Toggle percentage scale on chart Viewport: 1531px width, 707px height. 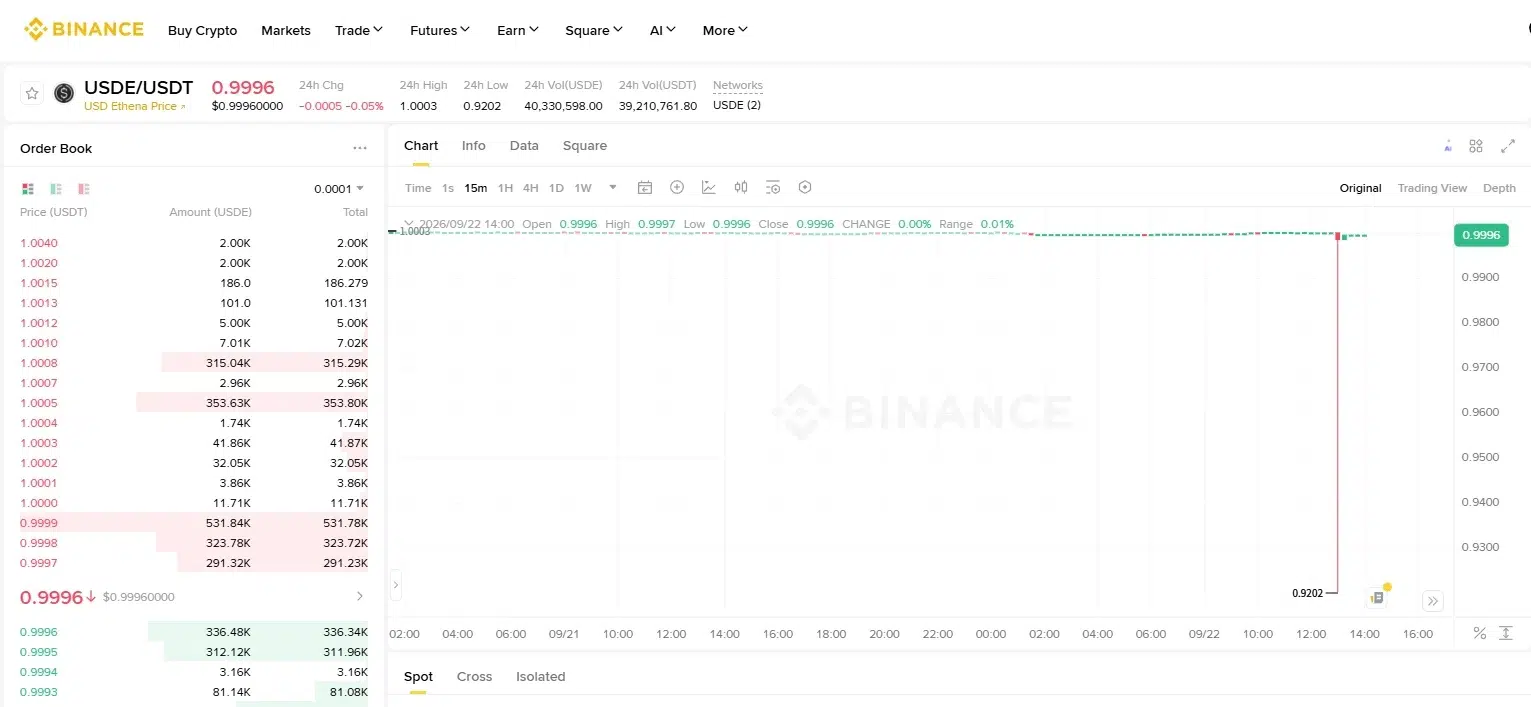tap(1480, 633)
